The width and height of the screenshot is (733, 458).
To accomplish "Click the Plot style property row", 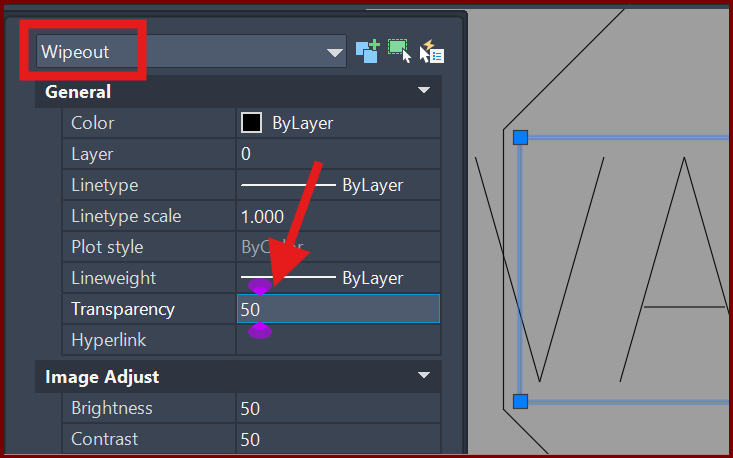I will coord(150,247).
